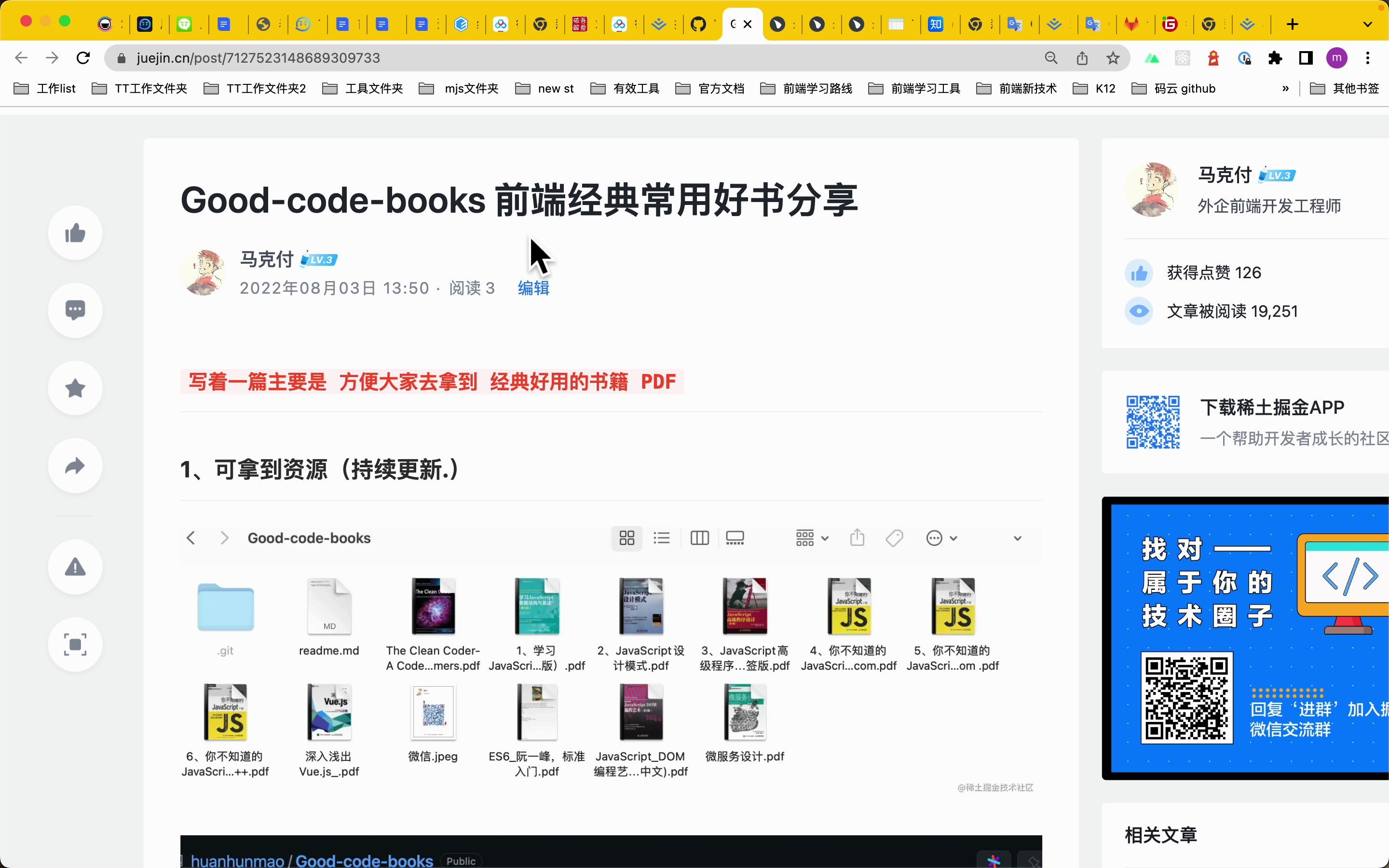The width and height of the screenshot is (1389, 868).
Task: Click 相关文章 heading
Action: pos(1160,835)
